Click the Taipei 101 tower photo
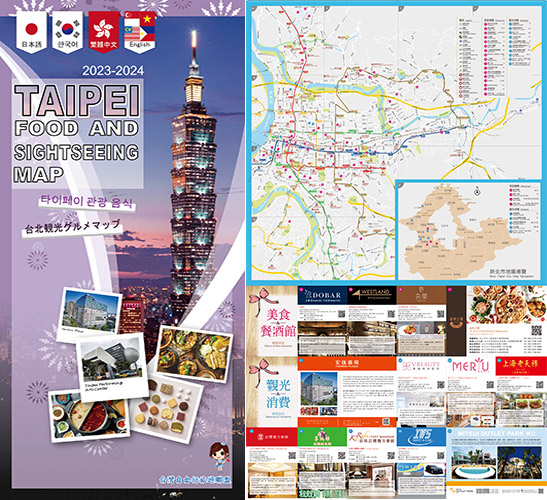The height and width of the screenshot is (500, 547). tap(193, 174)
